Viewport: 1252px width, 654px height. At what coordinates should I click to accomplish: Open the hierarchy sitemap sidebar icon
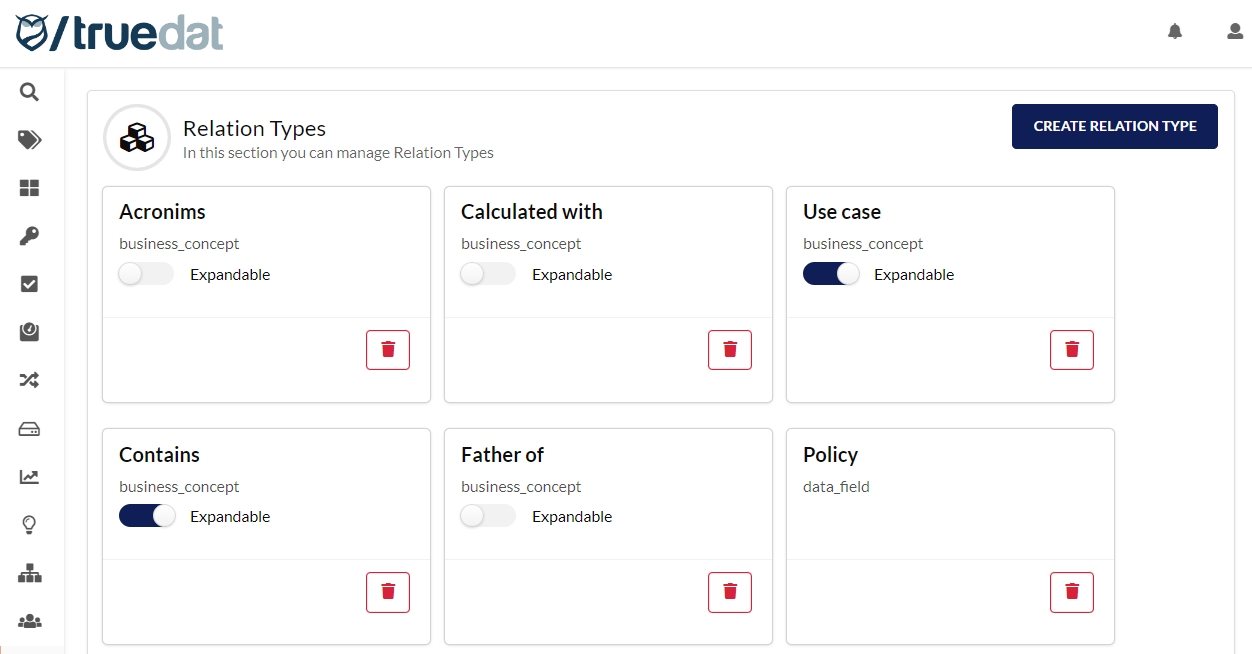[x=29, y=573]
